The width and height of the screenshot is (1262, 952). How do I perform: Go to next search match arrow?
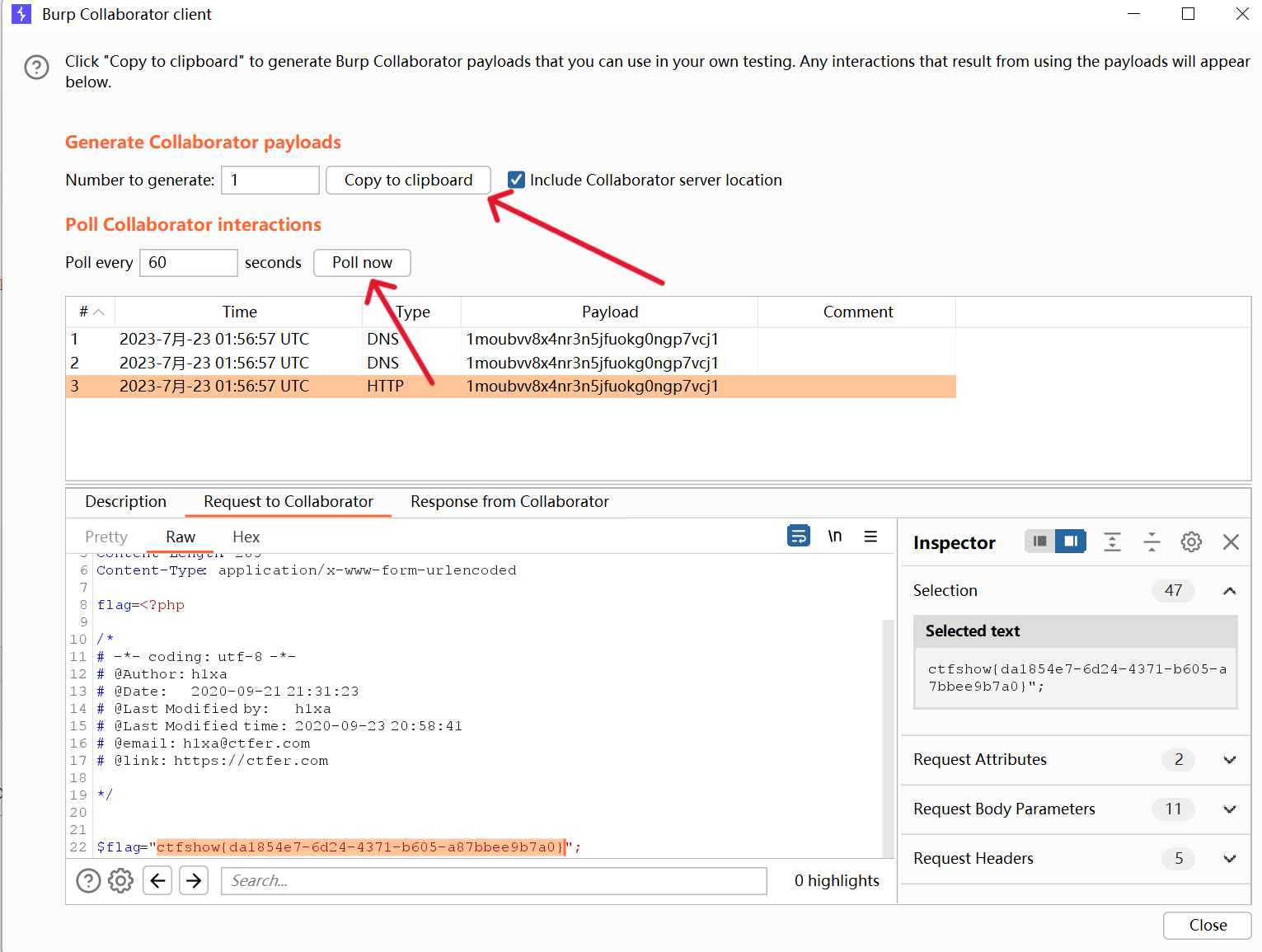tap(194, 881)
